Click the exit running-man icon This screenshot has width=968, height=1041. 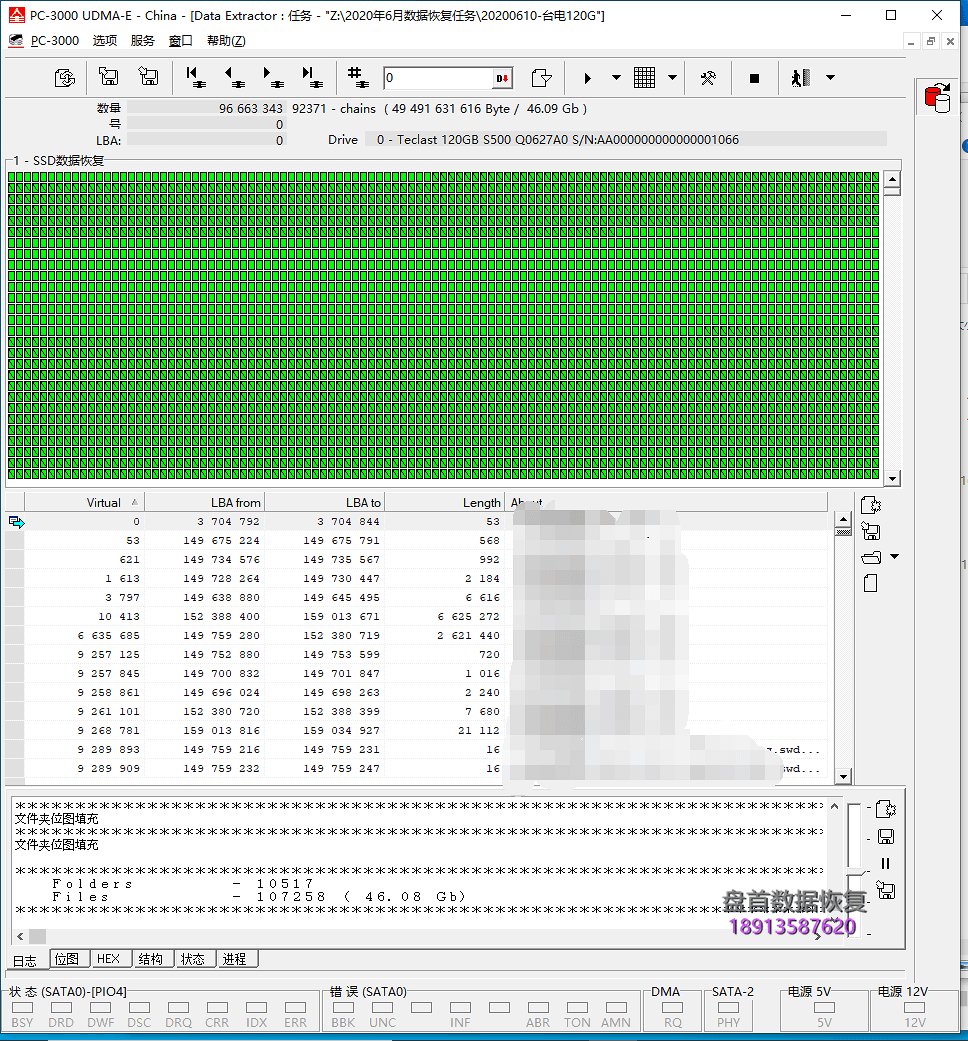pyautogui.click(x=801, y=78)
